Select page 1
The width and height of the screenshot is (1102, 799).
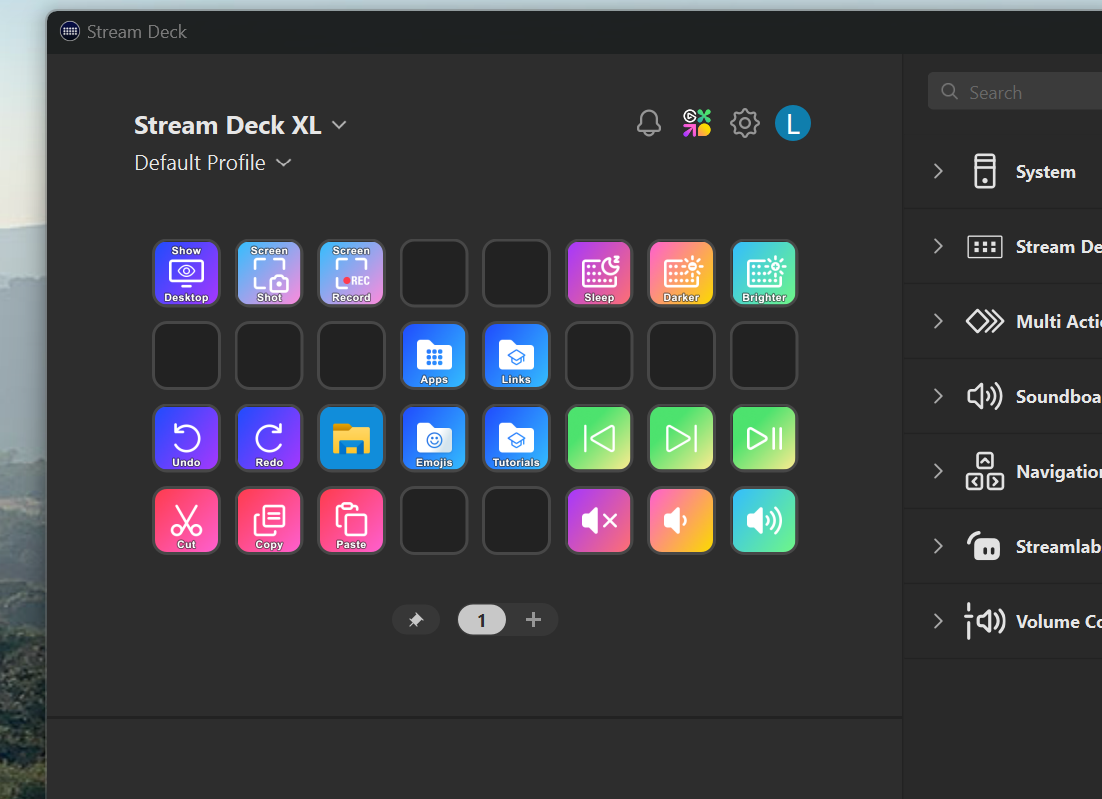click(481, 620)
